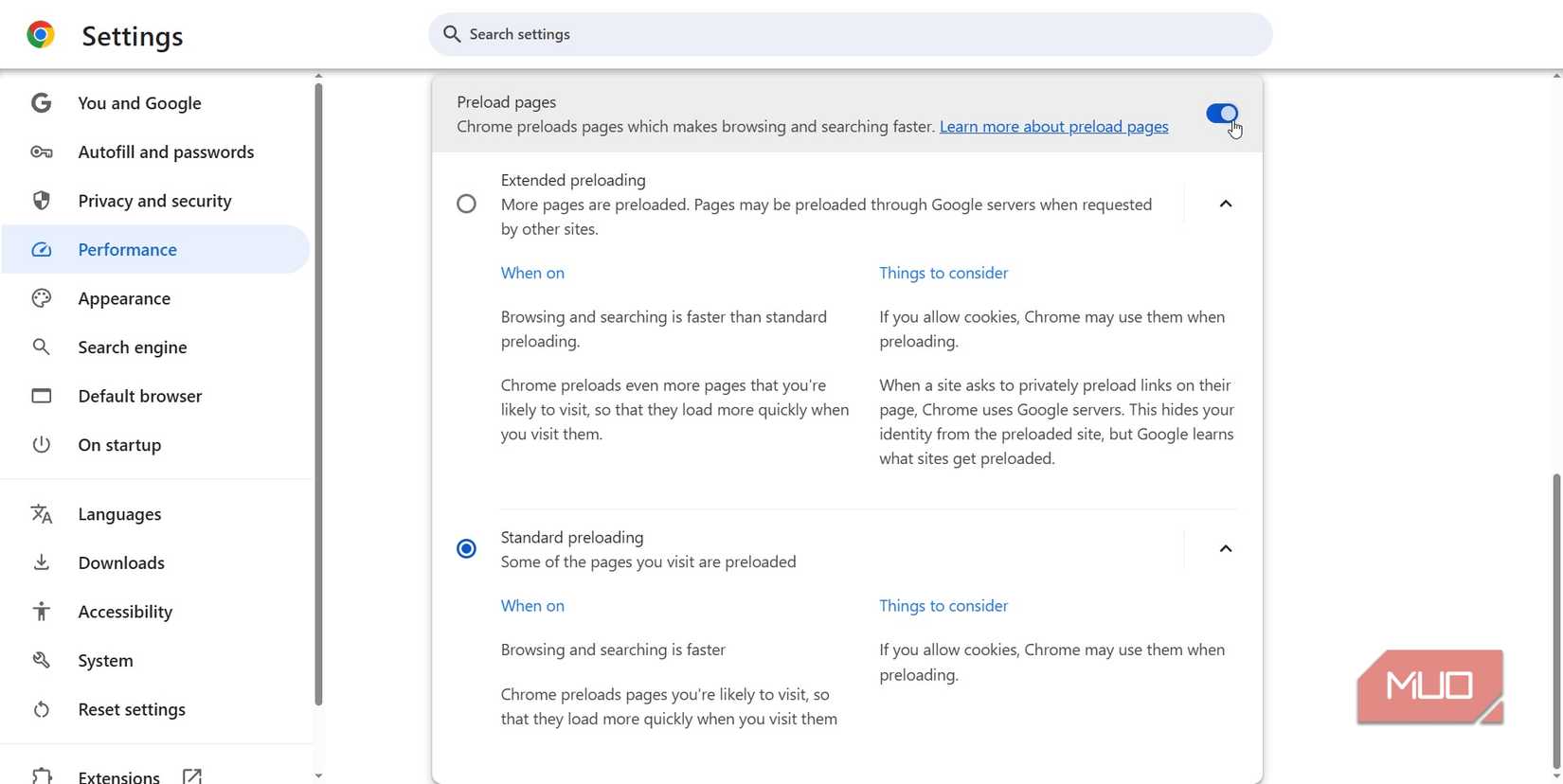This screenshot has width=1563, height=784.
Task: Click the Search settings input field
Action: [x=849, y=33]
